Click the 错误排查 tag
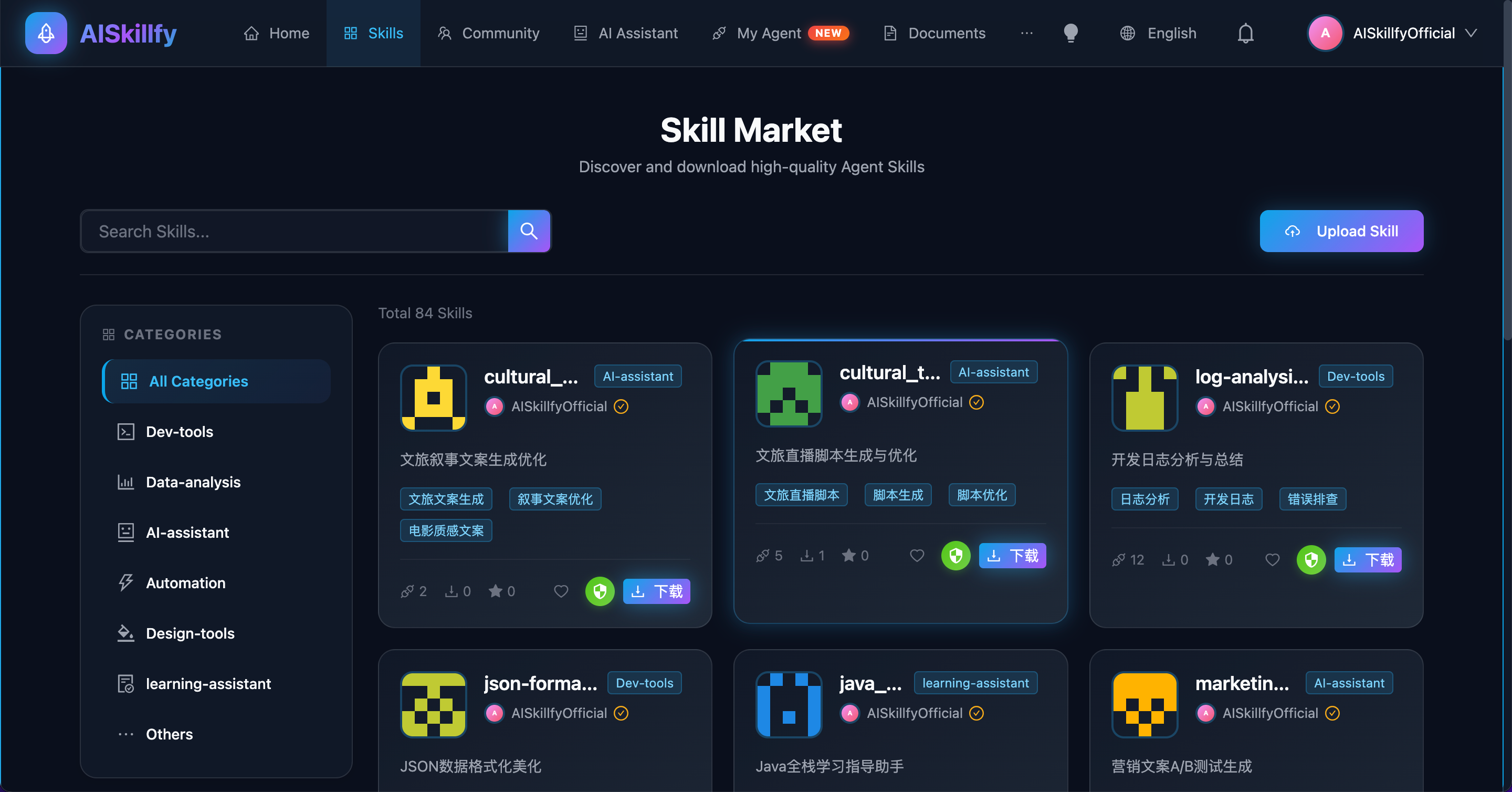The width and height of the screenshot is (1512, 792). 1312,499
